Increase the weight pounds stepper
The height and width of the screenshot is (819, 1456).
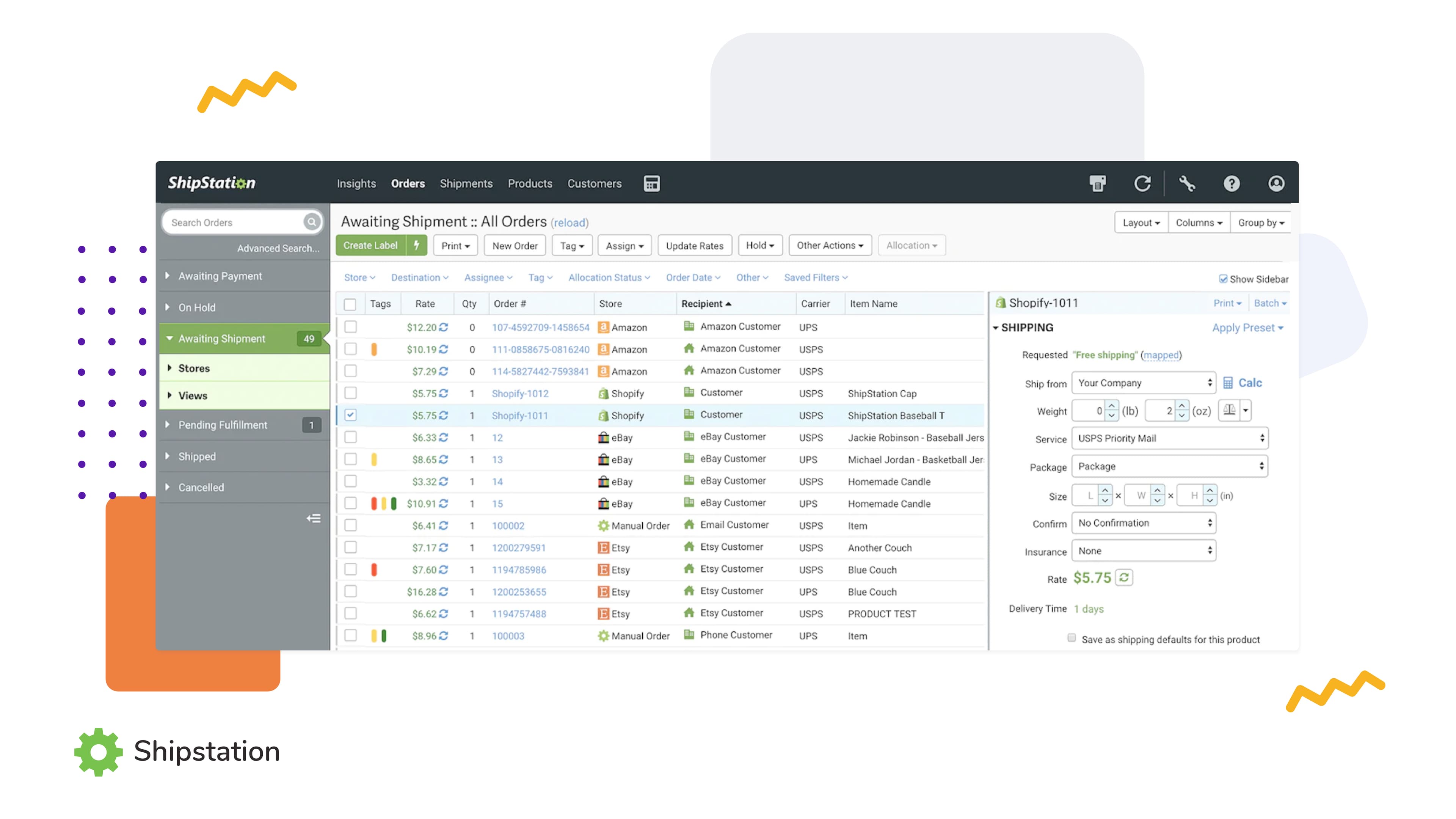tap(1111, 405)
